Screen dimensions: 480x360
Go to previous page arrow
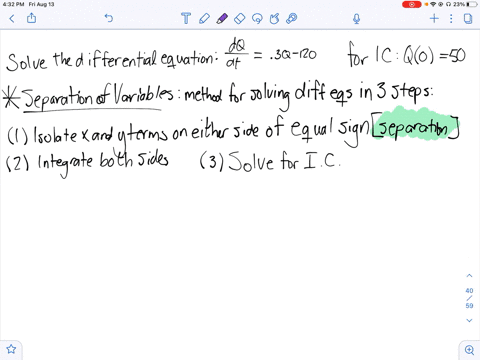pos(469,276)
